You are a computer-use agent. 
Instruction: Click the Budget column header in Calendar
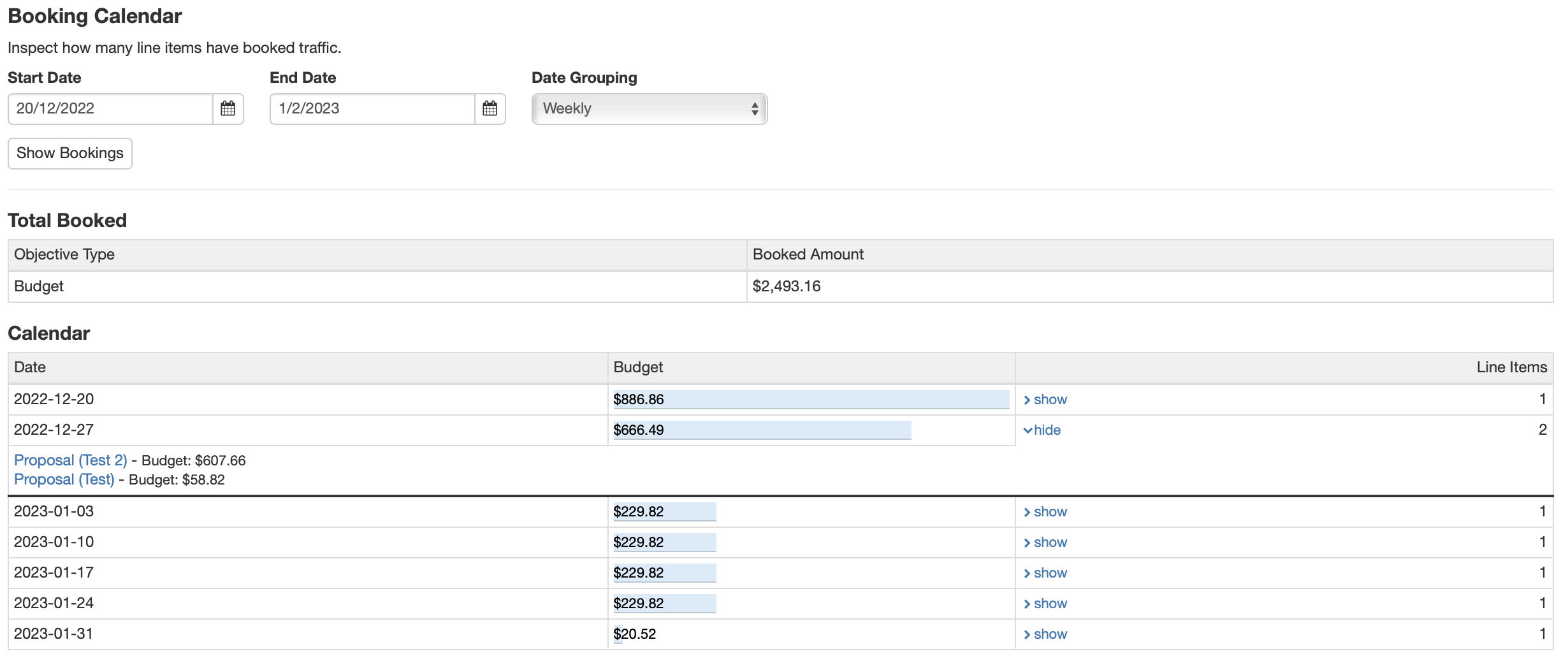(x=638, y=367)
